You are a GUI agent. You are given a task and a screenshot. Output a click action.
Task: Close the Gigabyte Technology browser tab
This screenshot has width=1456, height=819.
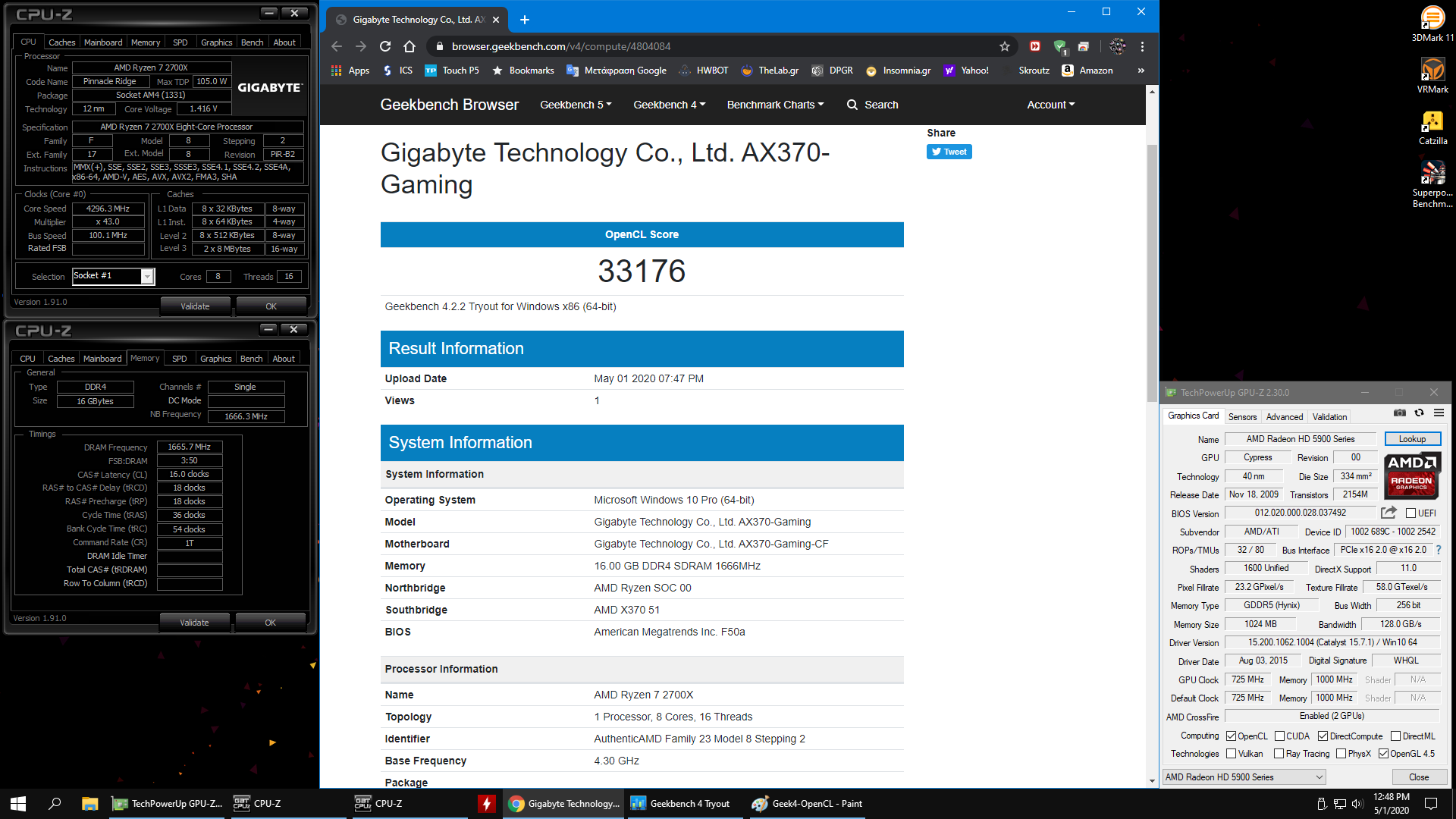coord(496,20)
